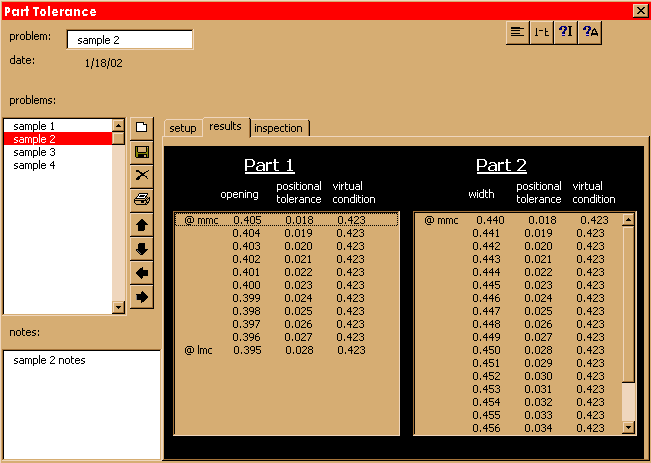Open the ?I help button
This screenshot has width=651, height=463.
click(x=566, y=32)
